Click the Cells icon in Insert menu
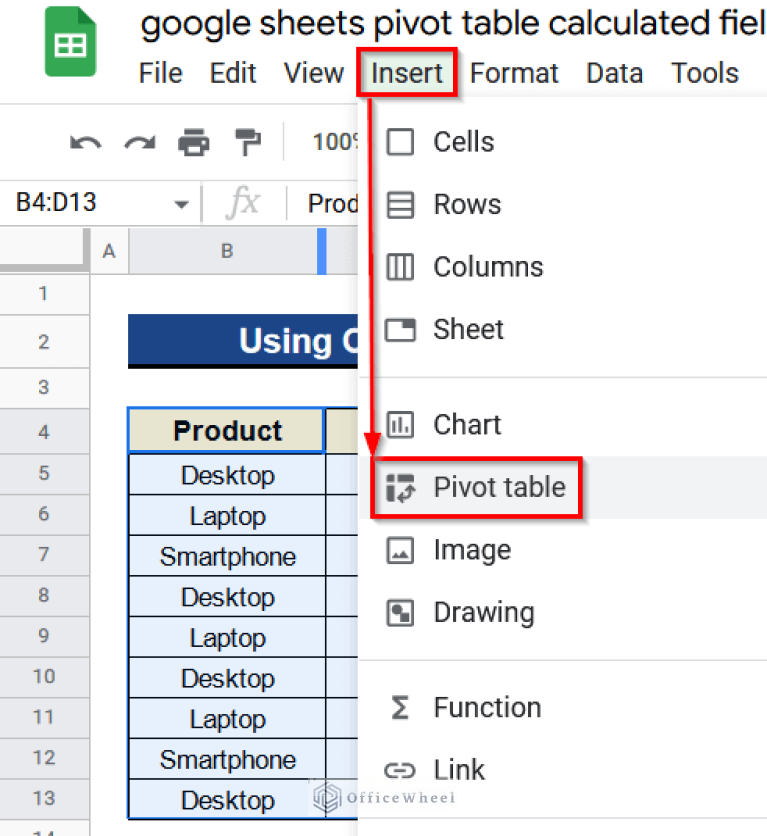 pos(400,142)
